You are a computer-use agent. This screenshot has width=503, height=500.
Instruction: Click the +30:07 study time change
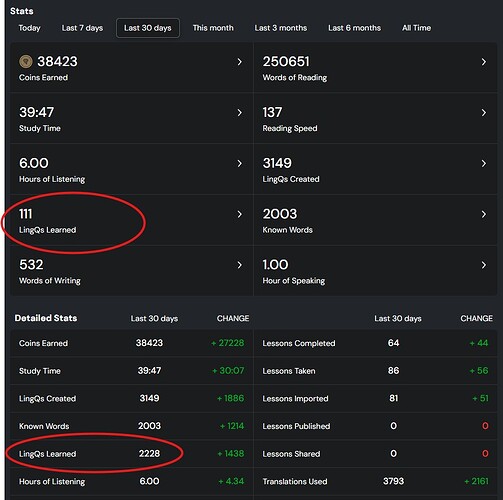tap(228, 371)
